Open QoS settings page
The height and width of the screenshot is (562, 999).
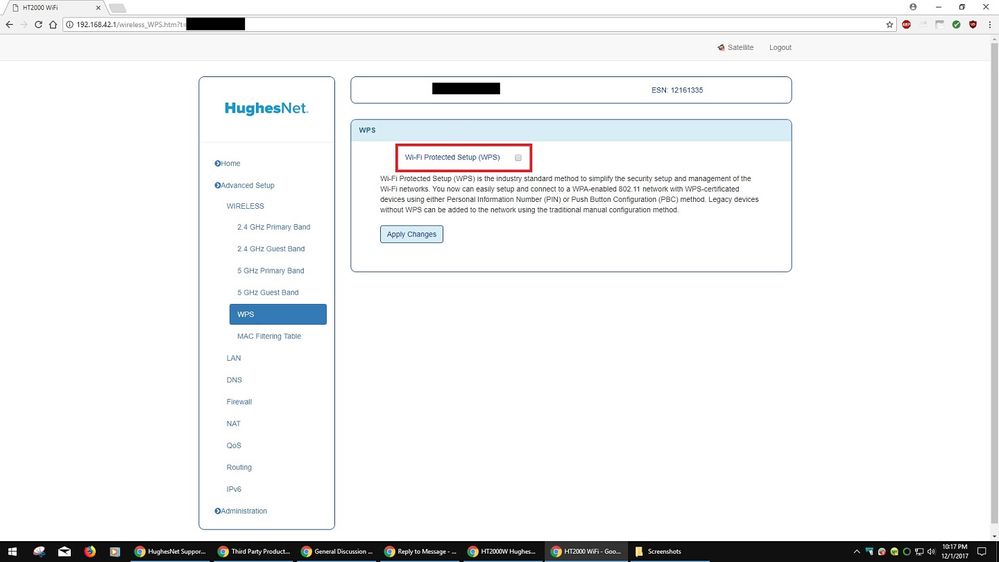pyautogui.click(x=234, y=445)
